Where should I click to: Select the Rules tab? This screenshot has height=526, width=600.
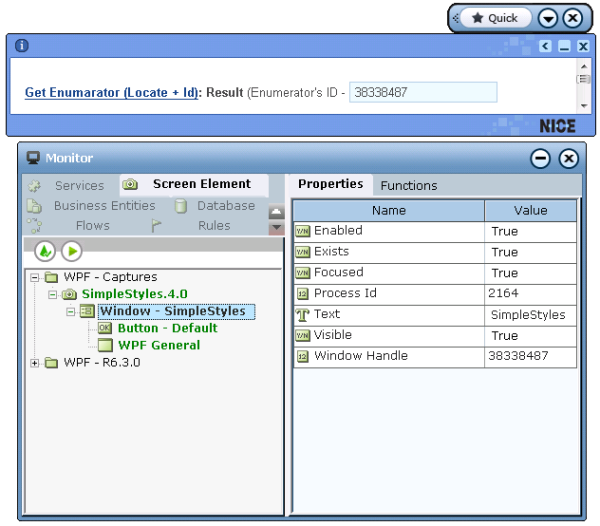[x=214, y=225]
